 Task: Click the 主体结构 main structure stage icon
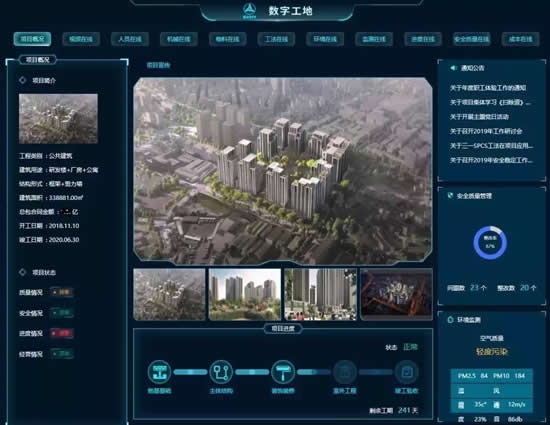click(x=221, y=372)
